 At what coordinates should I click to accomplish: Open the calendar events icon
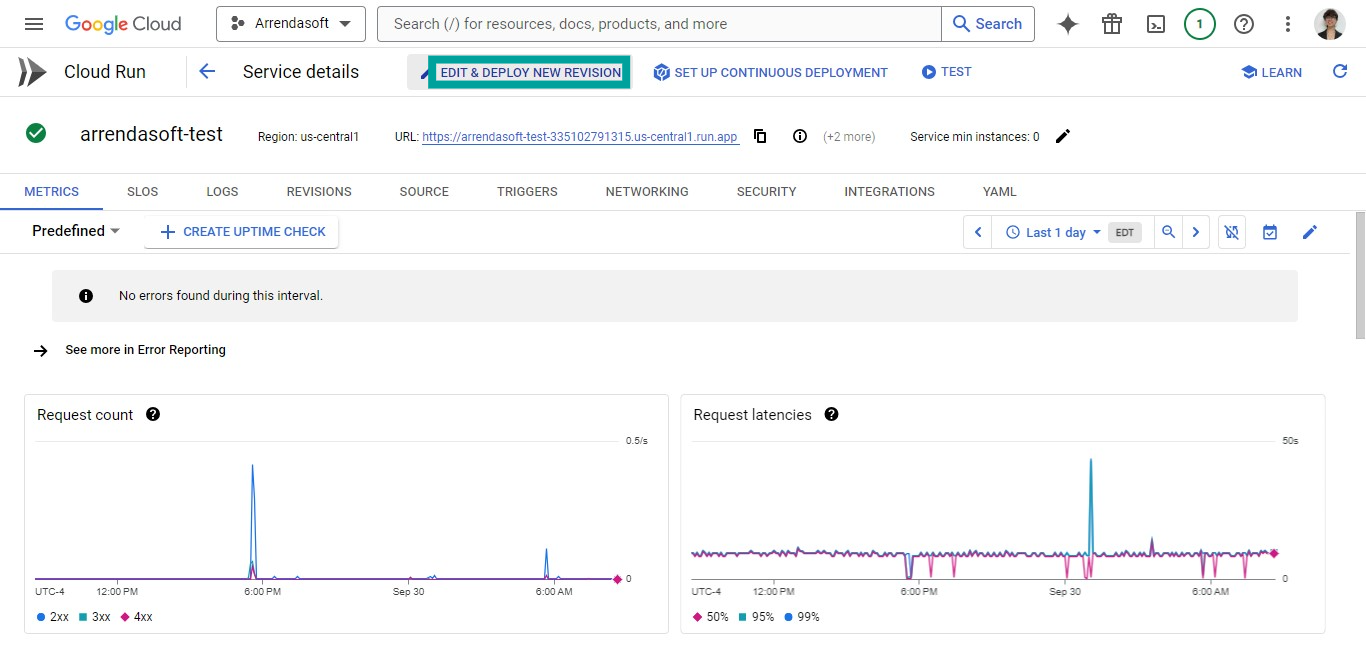pos(1270,232)
